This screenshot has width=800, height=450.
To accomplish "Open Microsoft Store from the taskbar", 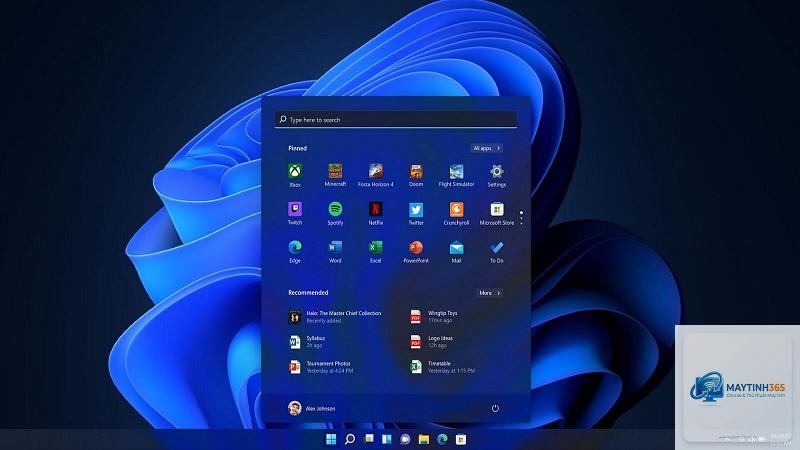I will pos(461,439).
